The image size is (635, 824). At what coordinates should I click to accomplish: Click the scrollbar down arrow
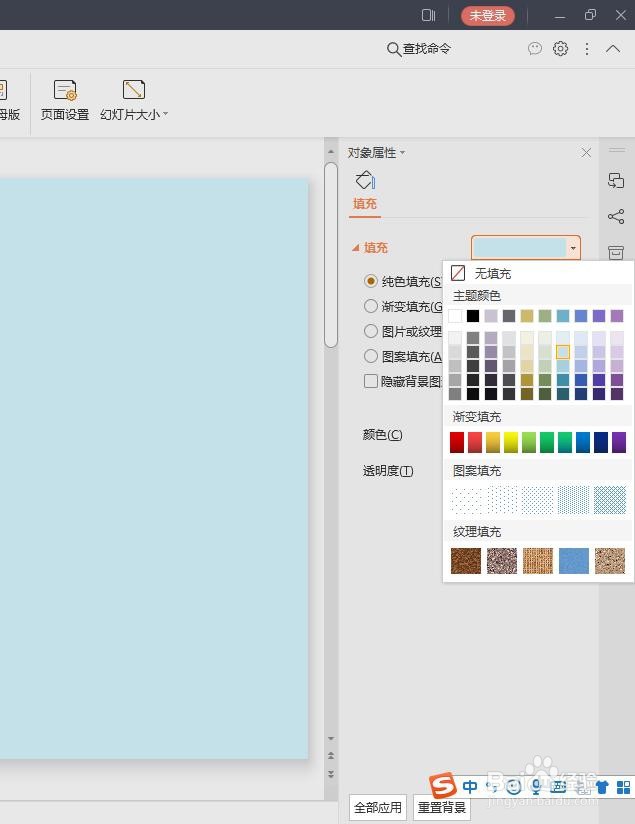click(331, 738)
